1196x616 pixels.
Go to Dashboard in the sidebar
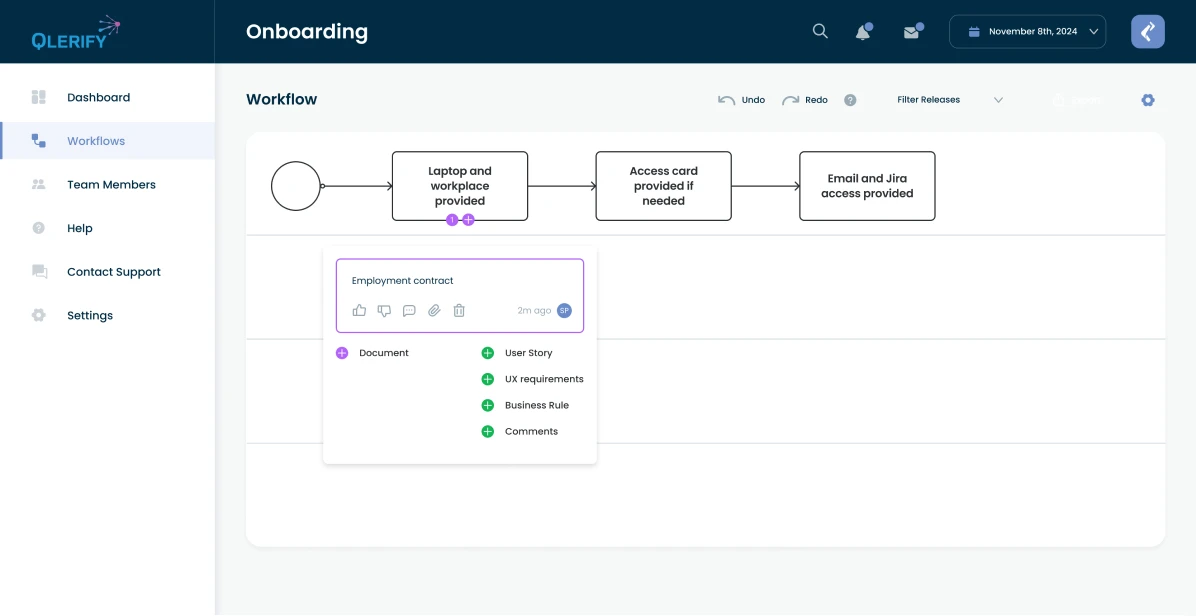[x=98, y=97]
